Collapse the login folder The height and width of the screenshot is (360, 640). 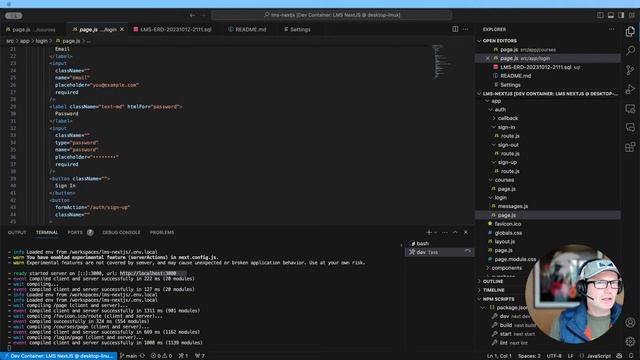[x=500, y=198]
